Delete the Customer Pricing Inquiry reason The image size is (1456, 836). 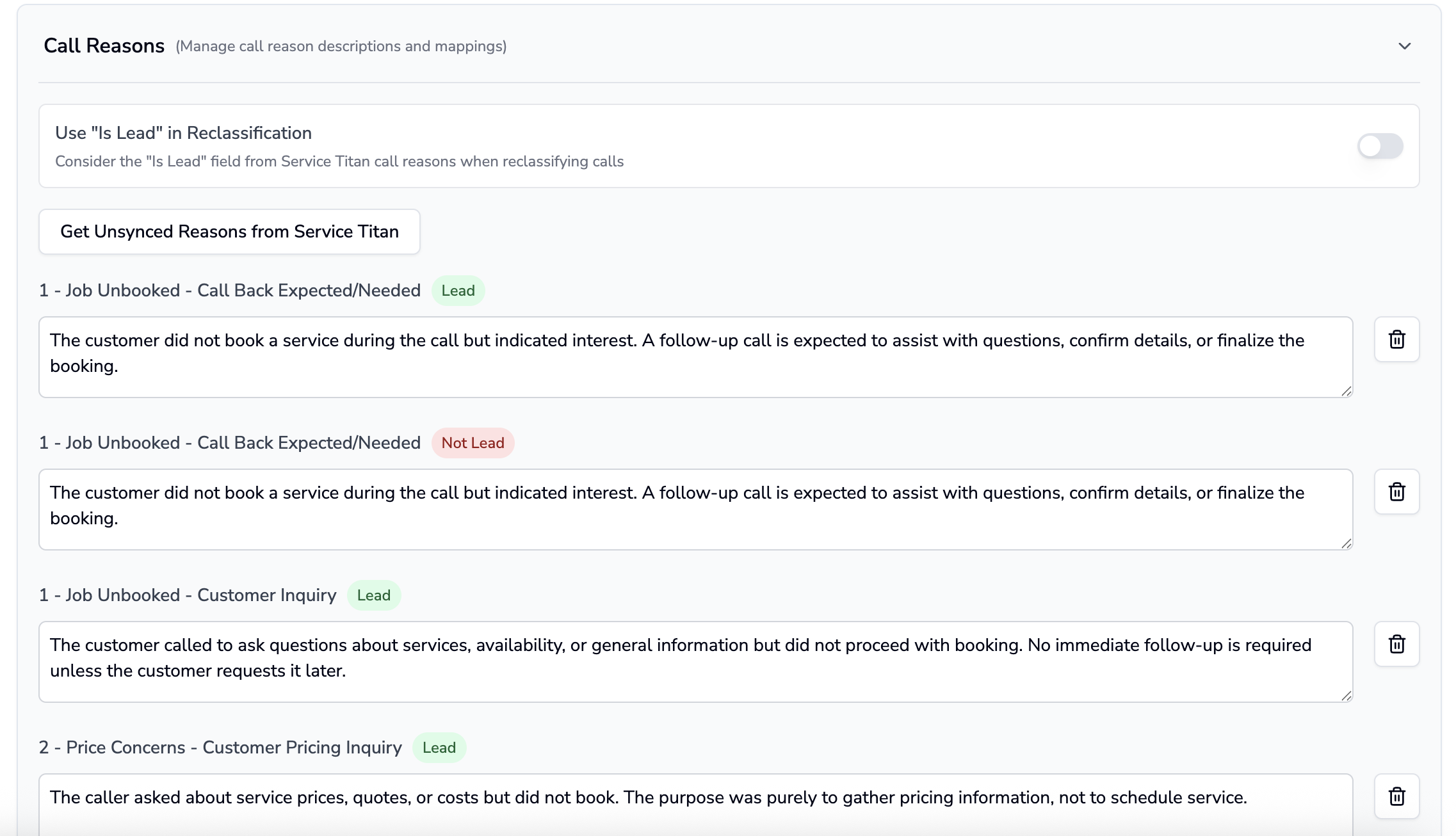click(1396, 796)
